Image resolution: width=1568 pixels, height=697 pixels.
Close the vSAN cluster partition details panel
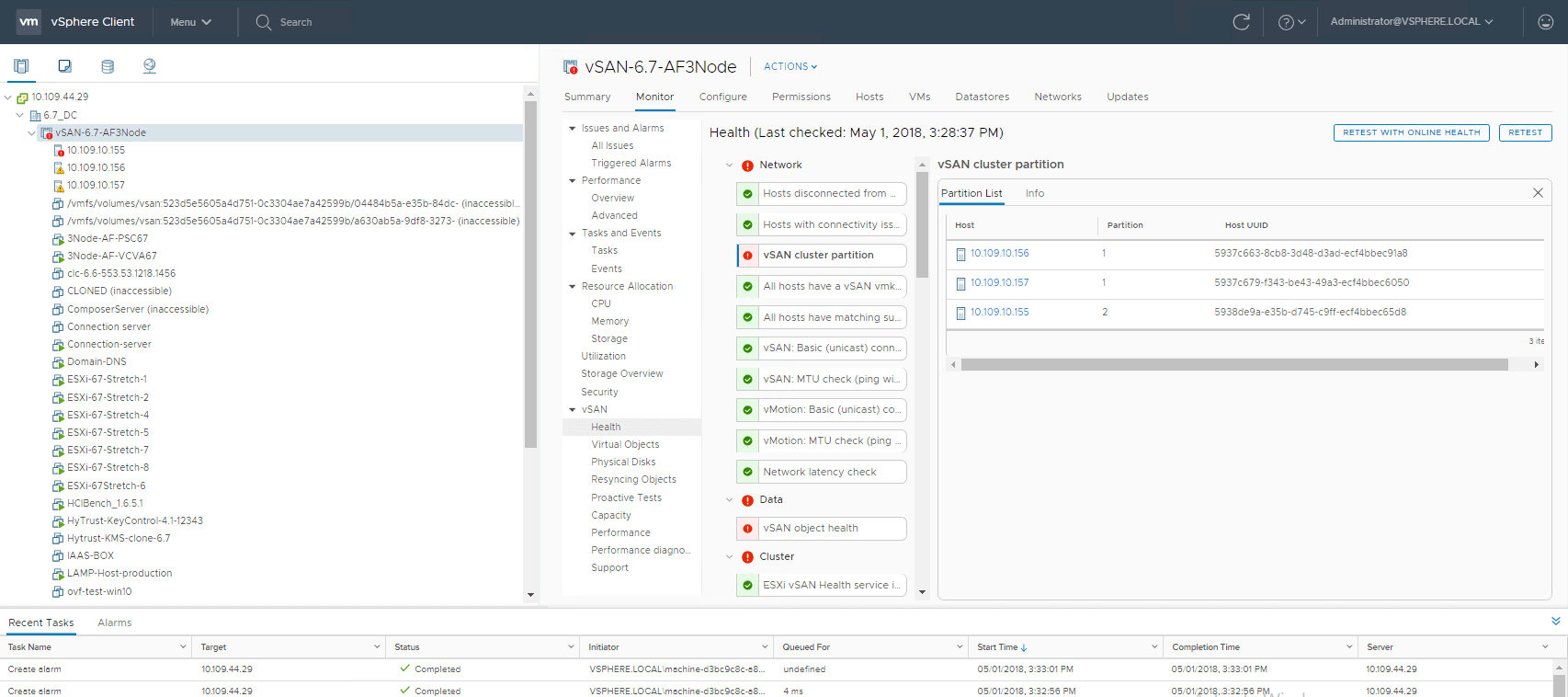pyautogui.click(x=1538, y=193)
